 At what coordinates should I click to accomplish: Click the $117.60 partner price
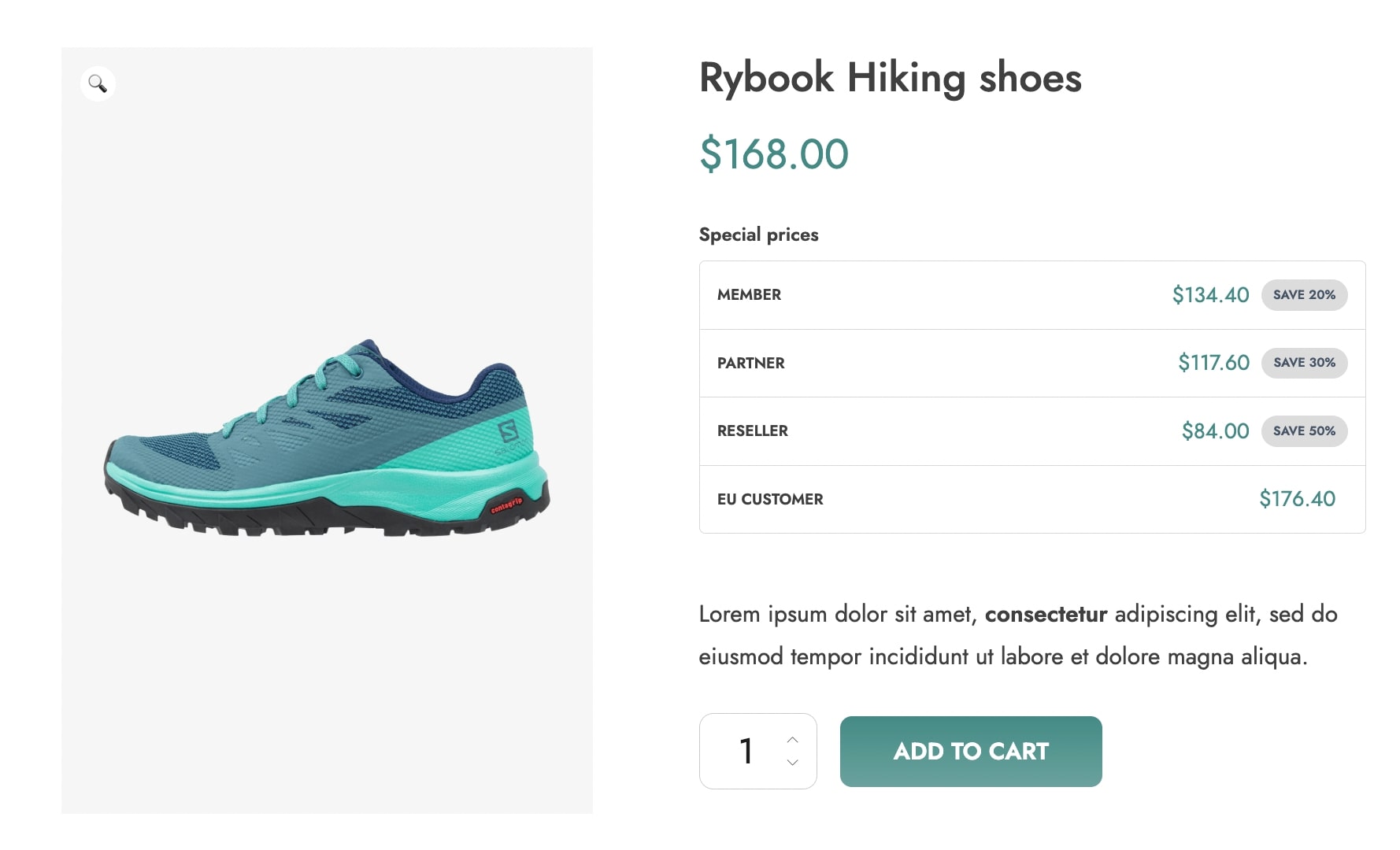[1213, 363]
